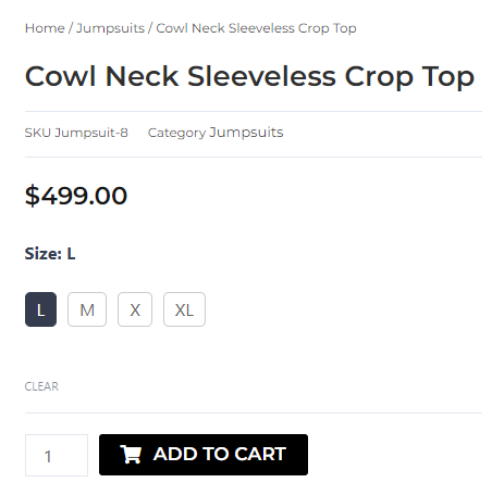Select the L size swatch
This screenshot has height=500, width=500.
pos(41,309)
